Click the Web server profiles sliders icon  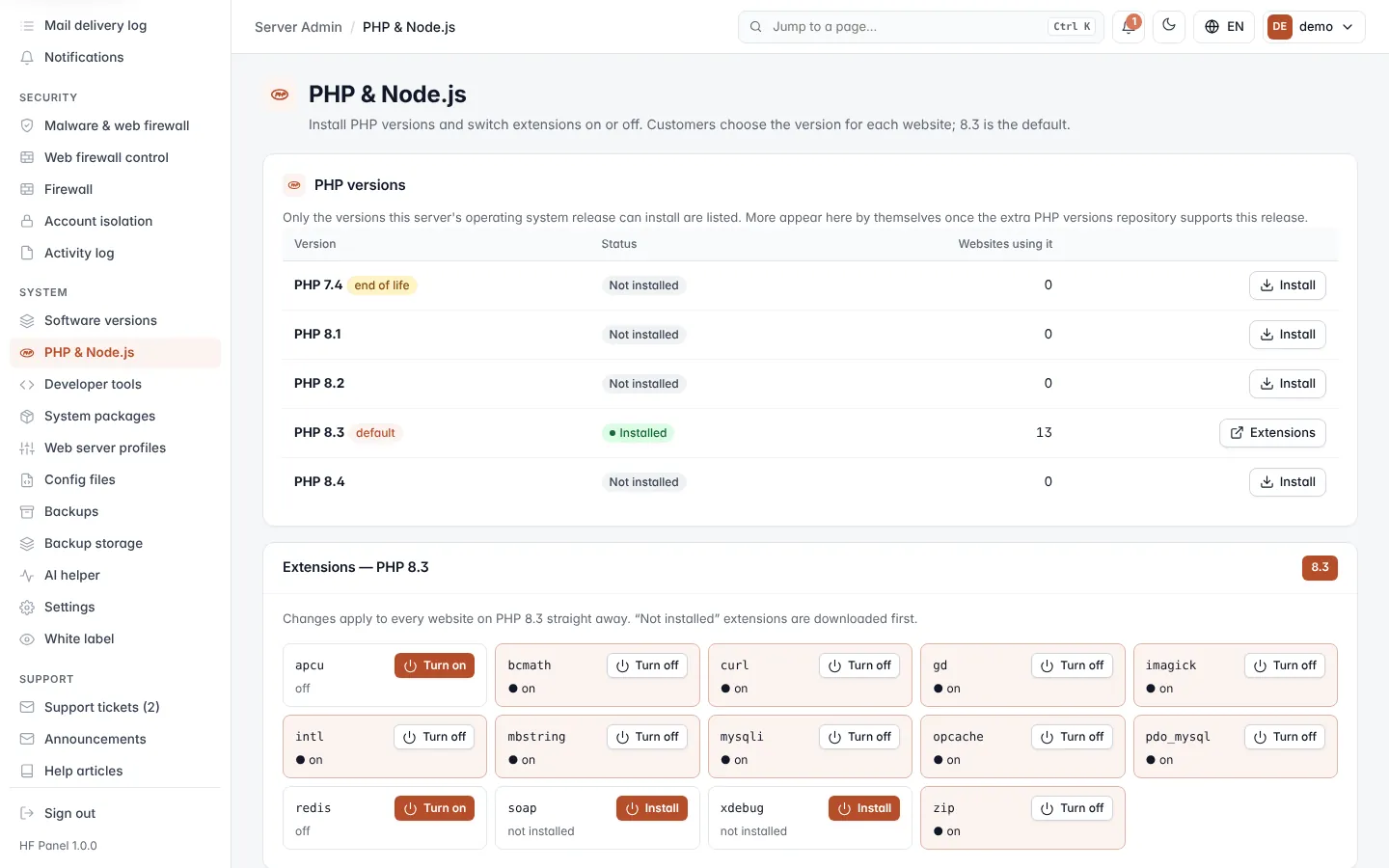point(27,448)
